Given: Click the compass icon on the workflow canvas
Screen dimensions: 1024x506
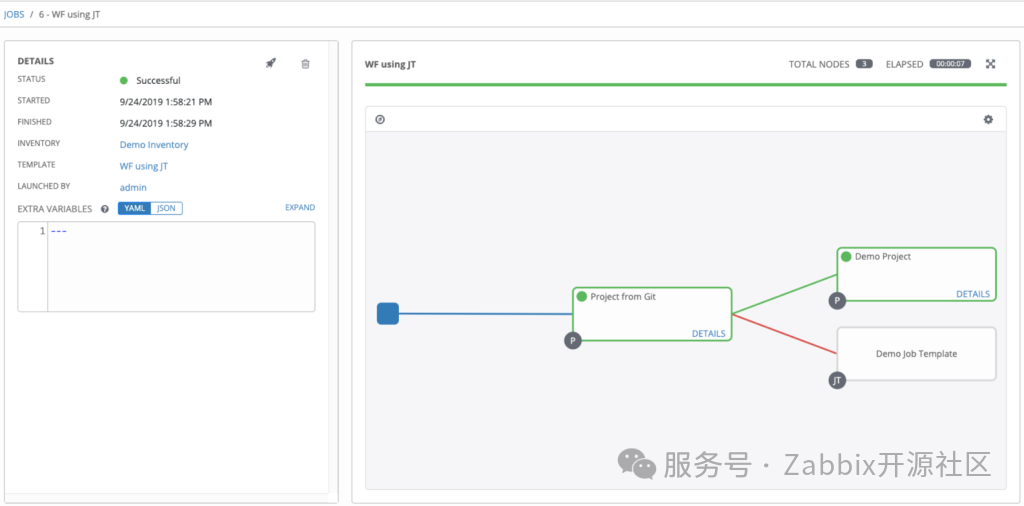Looking at the screenshot, I should (x=380, y=120).
